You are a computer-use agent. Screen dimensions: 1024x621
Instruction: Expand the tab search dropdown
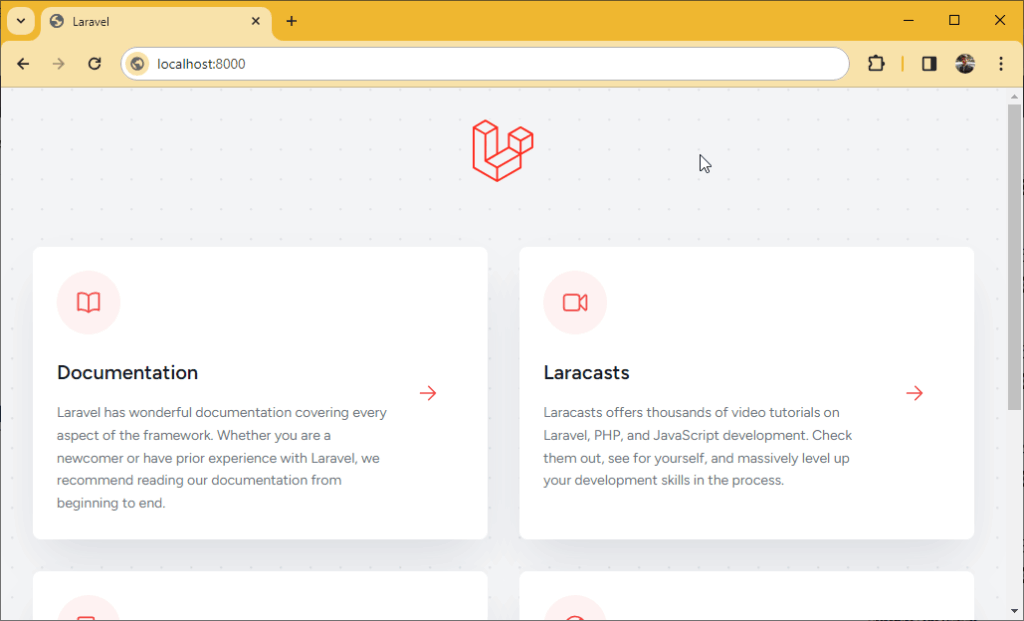click(x=21, y=21)
